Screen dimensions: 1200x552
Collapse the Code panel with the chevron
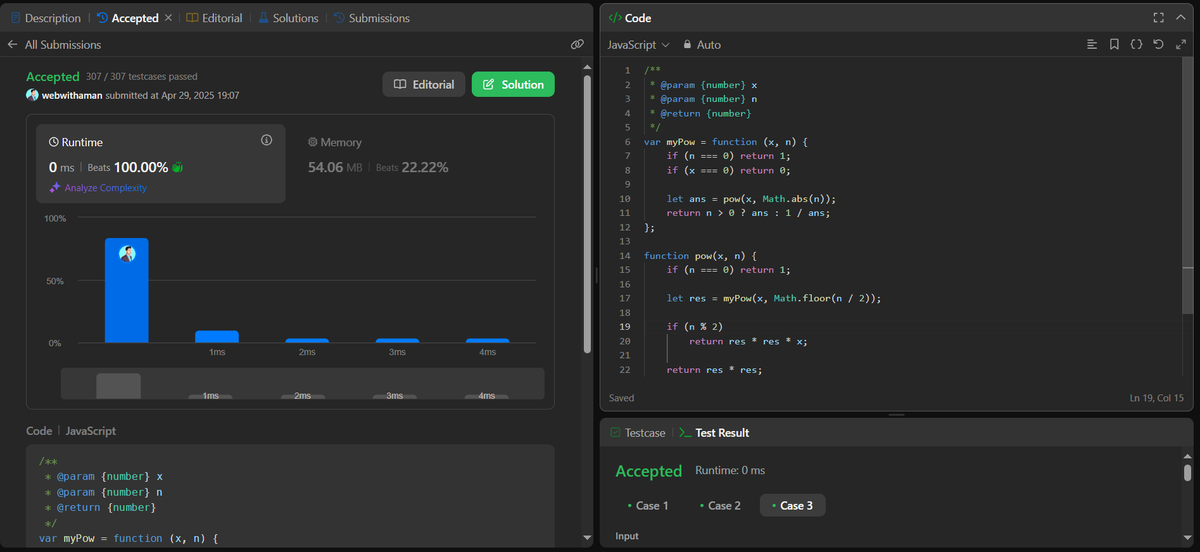1181,18
